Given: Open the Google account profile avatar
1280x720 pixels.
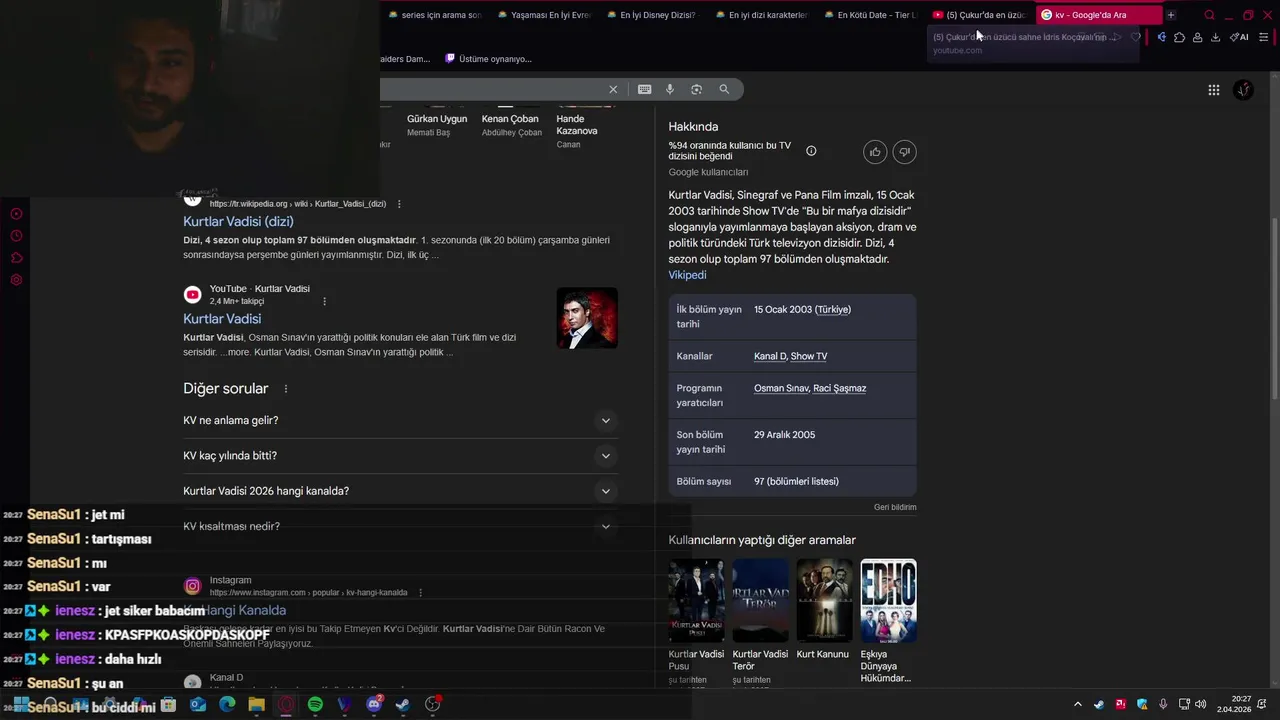Looking at the screenshot, I should pos(1243,90).
